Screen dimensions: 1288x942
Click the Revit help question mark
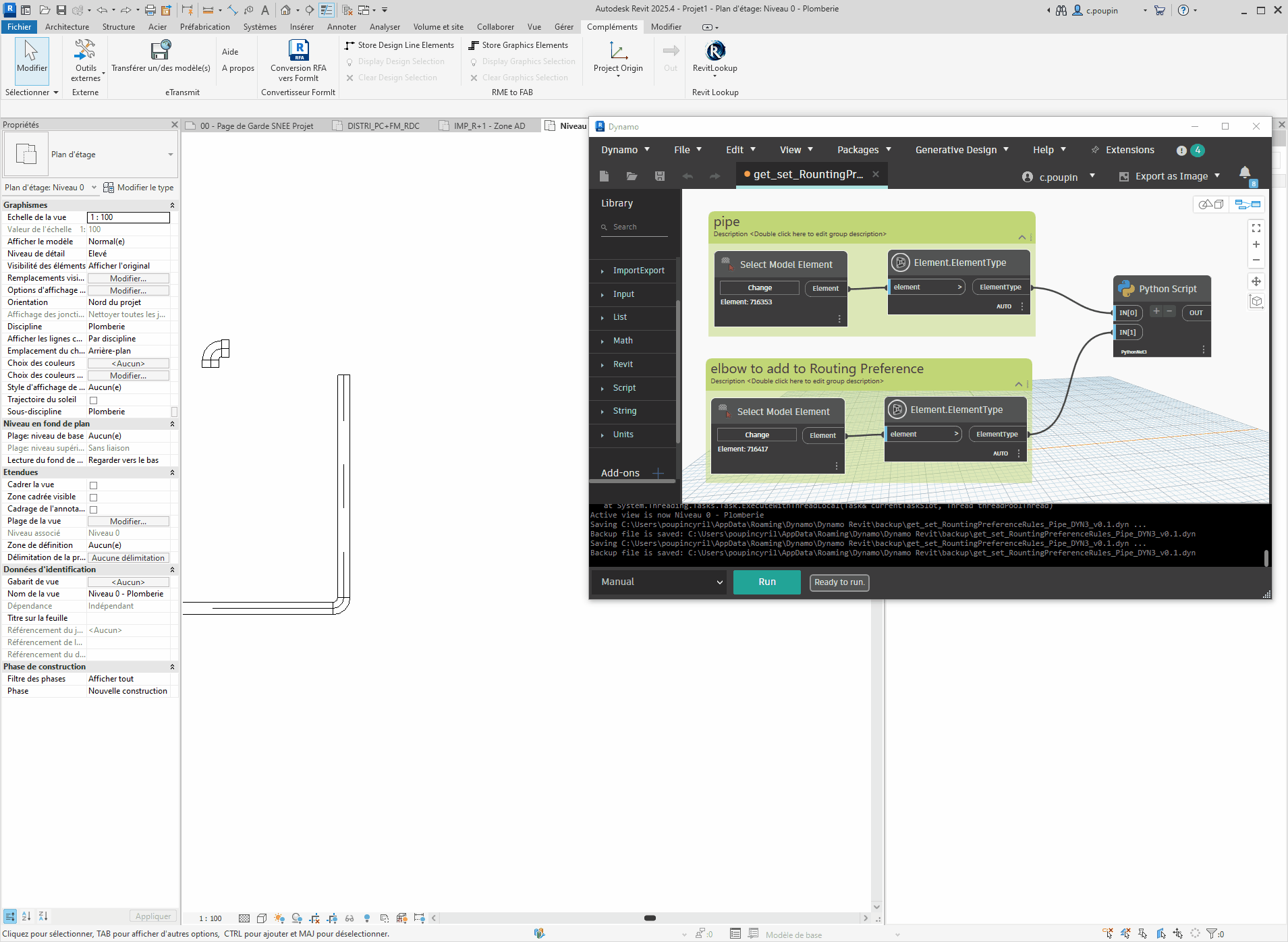(x=1183, y=10)
